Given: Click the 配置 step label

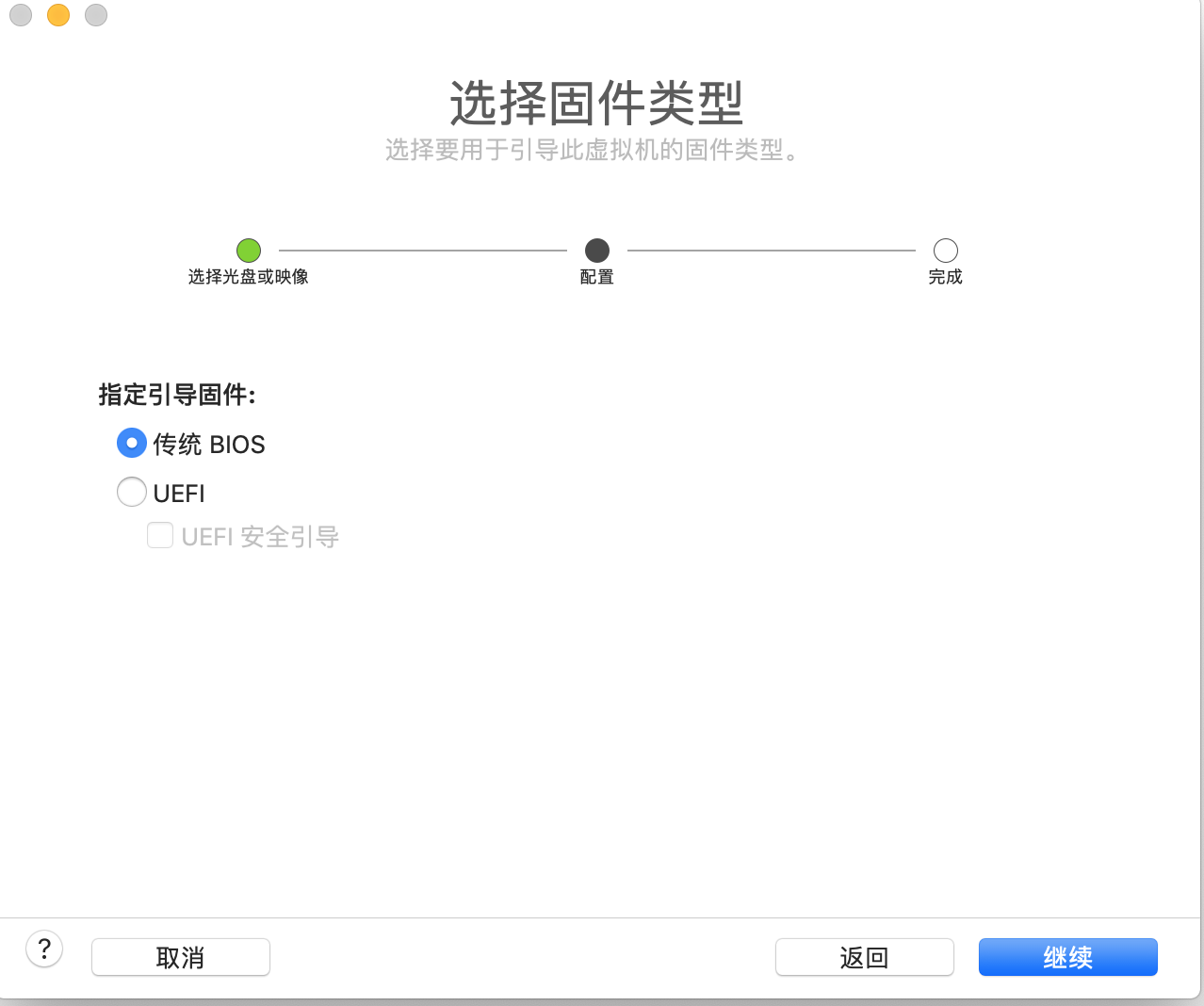Looking at the screenshot, I should point(597,277).
